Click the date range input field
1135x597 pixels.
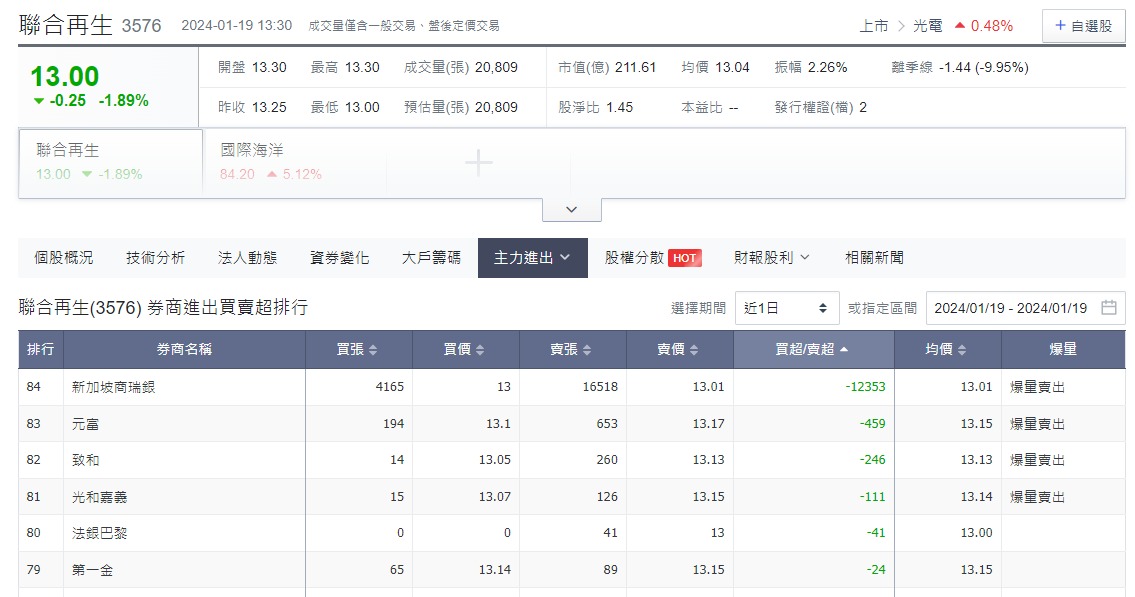click(x=1010, y=308)
